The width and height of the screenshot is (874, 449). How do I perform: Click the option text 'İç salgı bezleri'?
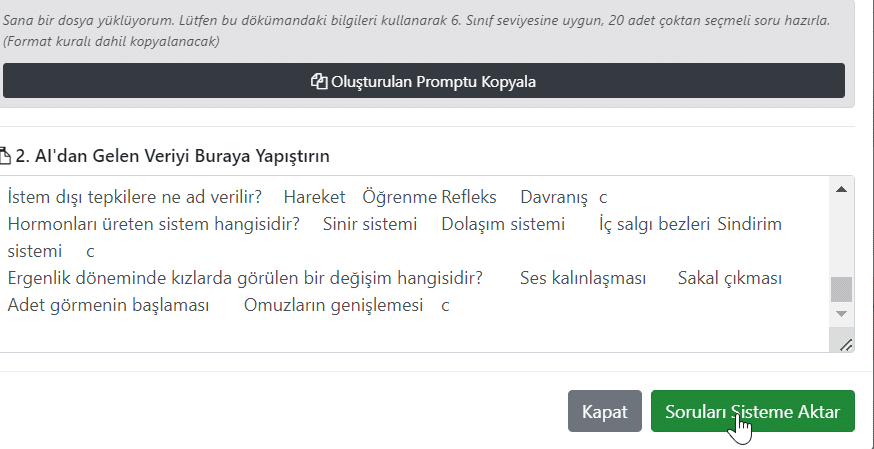[x=654, y=224]
